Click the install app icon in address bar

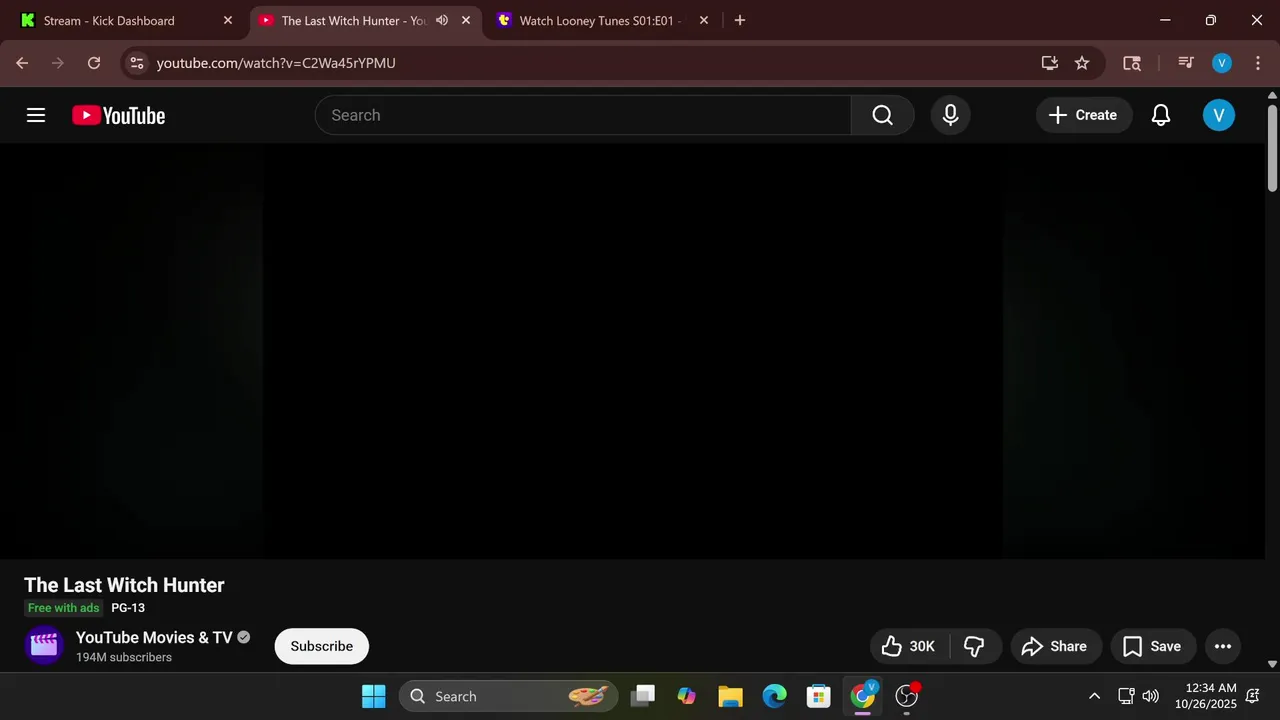pos(1049,63)
